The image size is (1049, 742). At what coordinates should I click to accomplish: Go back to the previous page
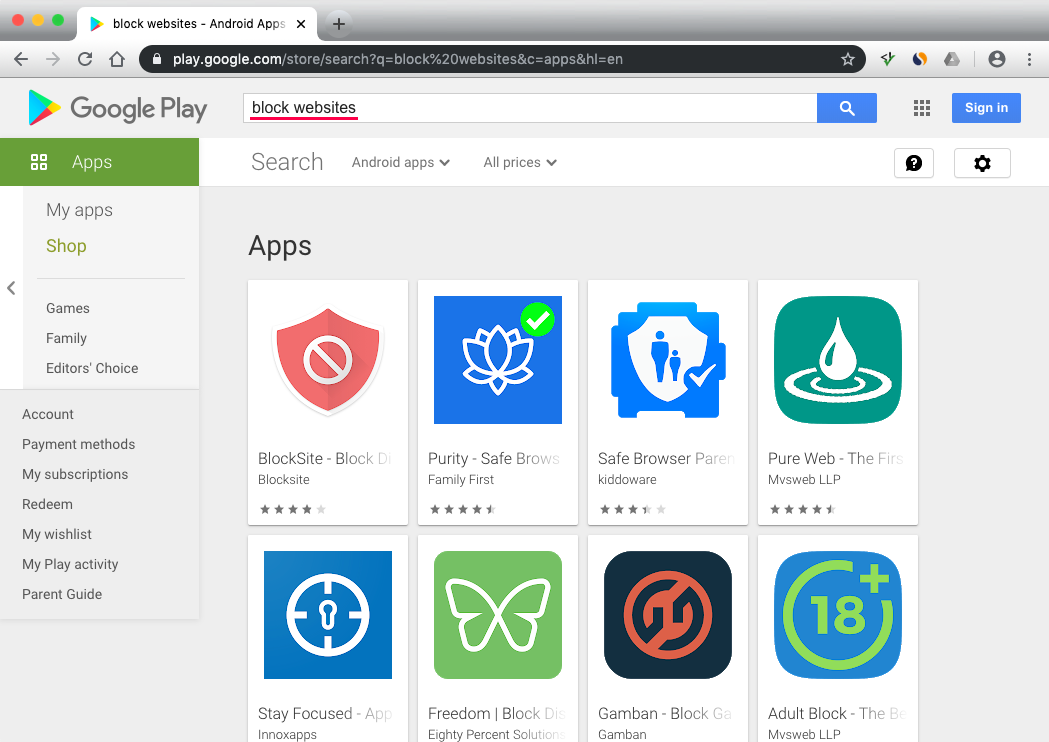21,59
